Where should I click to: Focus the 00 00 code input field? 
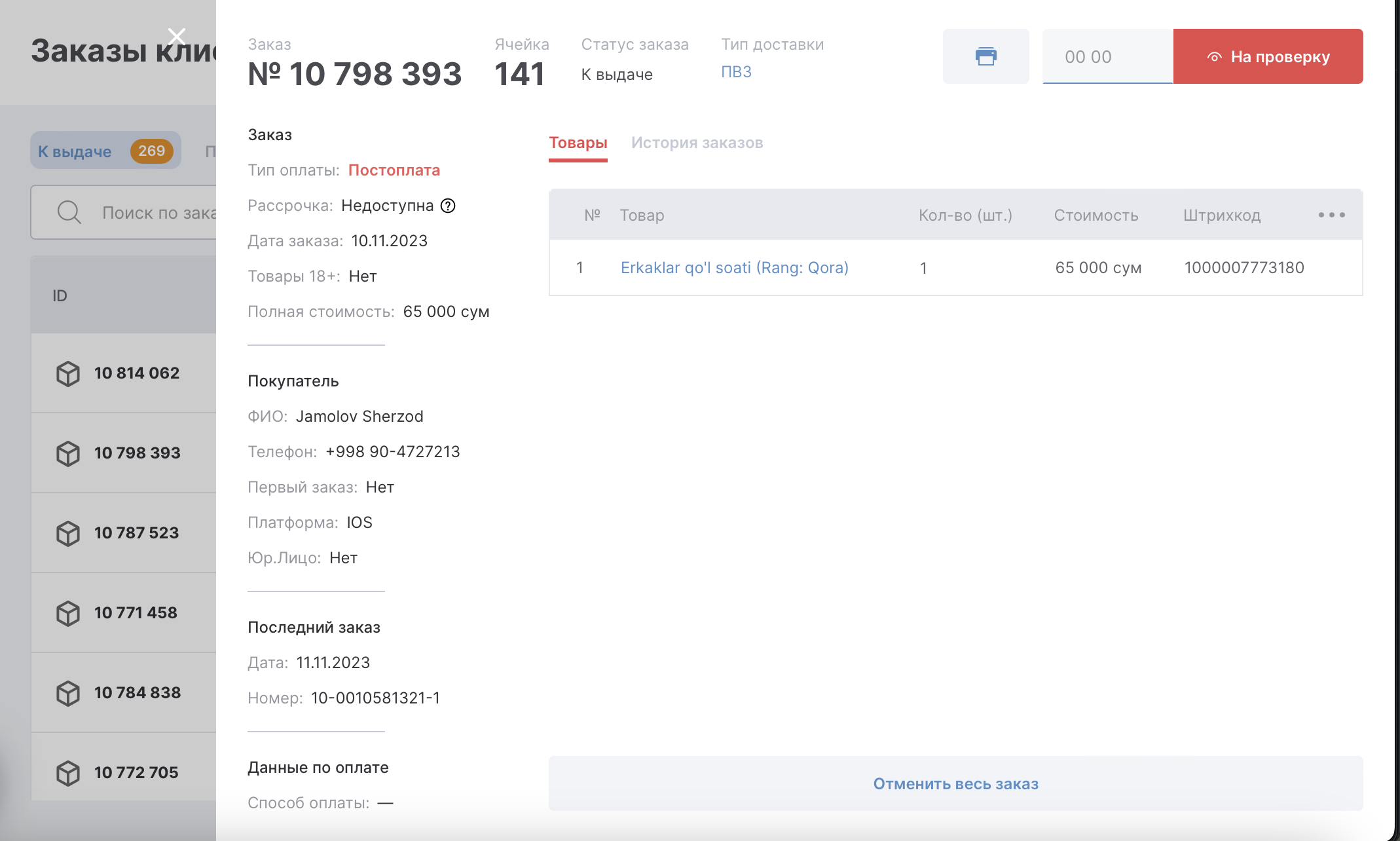click(1107, 57)
